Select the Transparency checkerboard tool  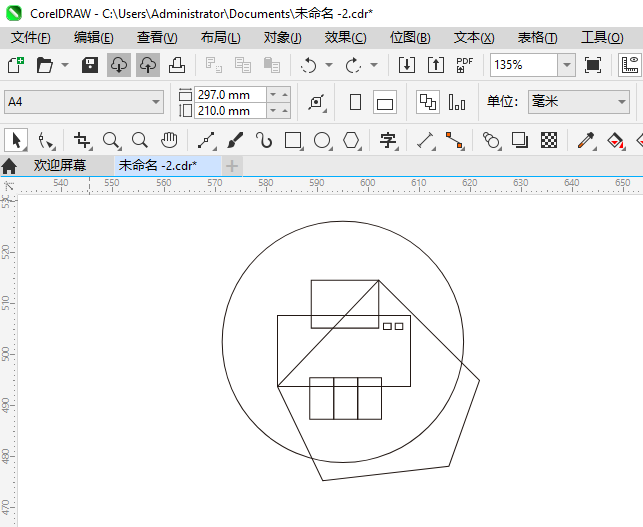coord(549,140)
